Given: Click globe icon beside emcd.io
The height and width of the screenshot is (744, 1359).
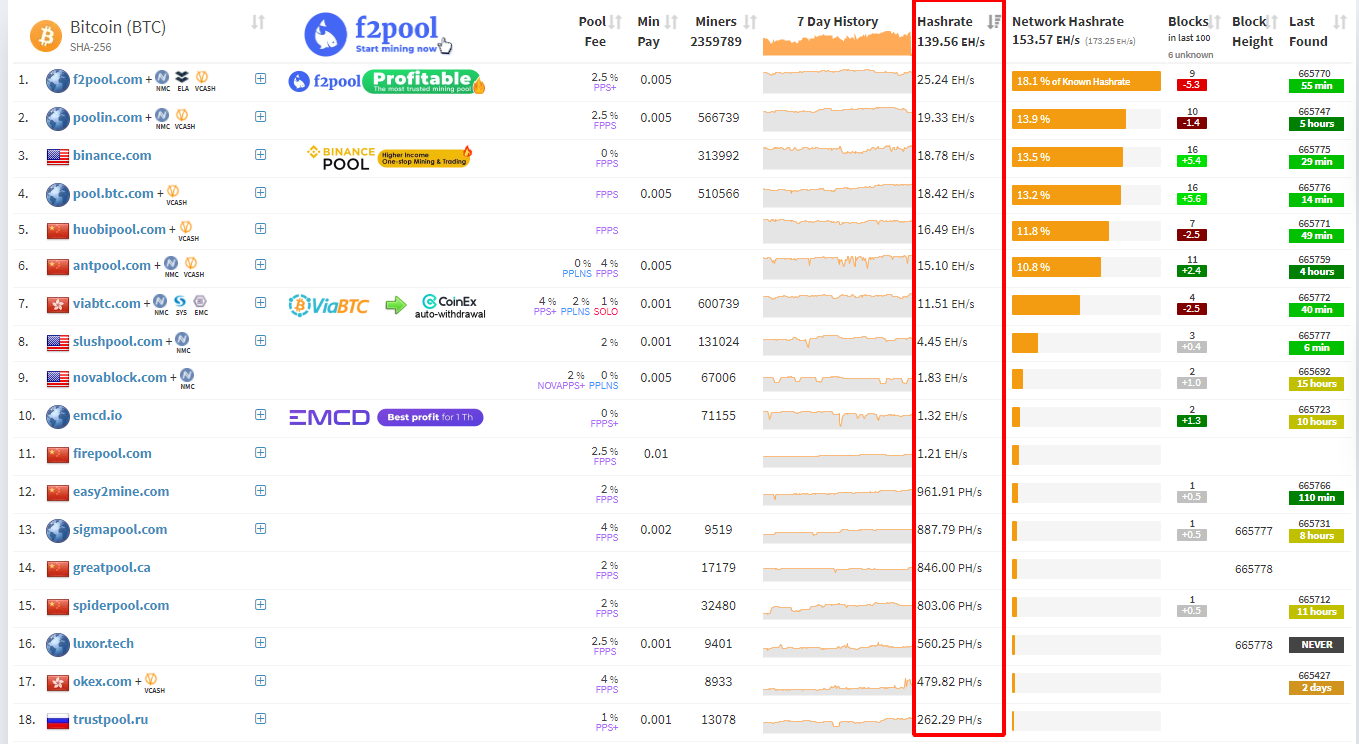Looking at the screenshot, I should [x=58, y=416].
